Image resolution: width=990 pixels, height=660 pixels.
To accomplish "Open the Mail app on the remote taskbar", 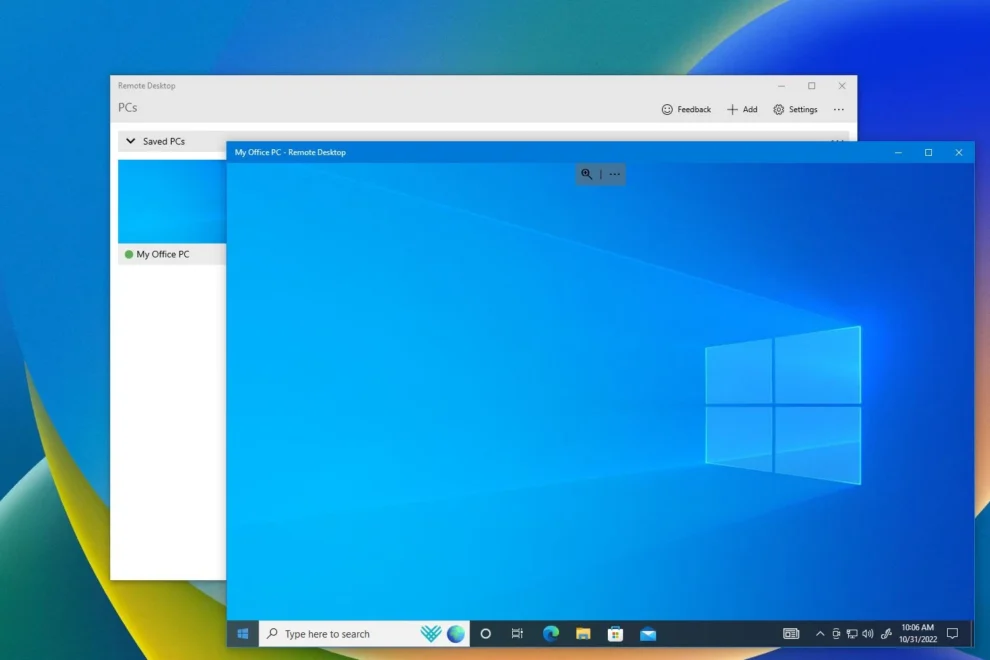I will coord(648,634).
